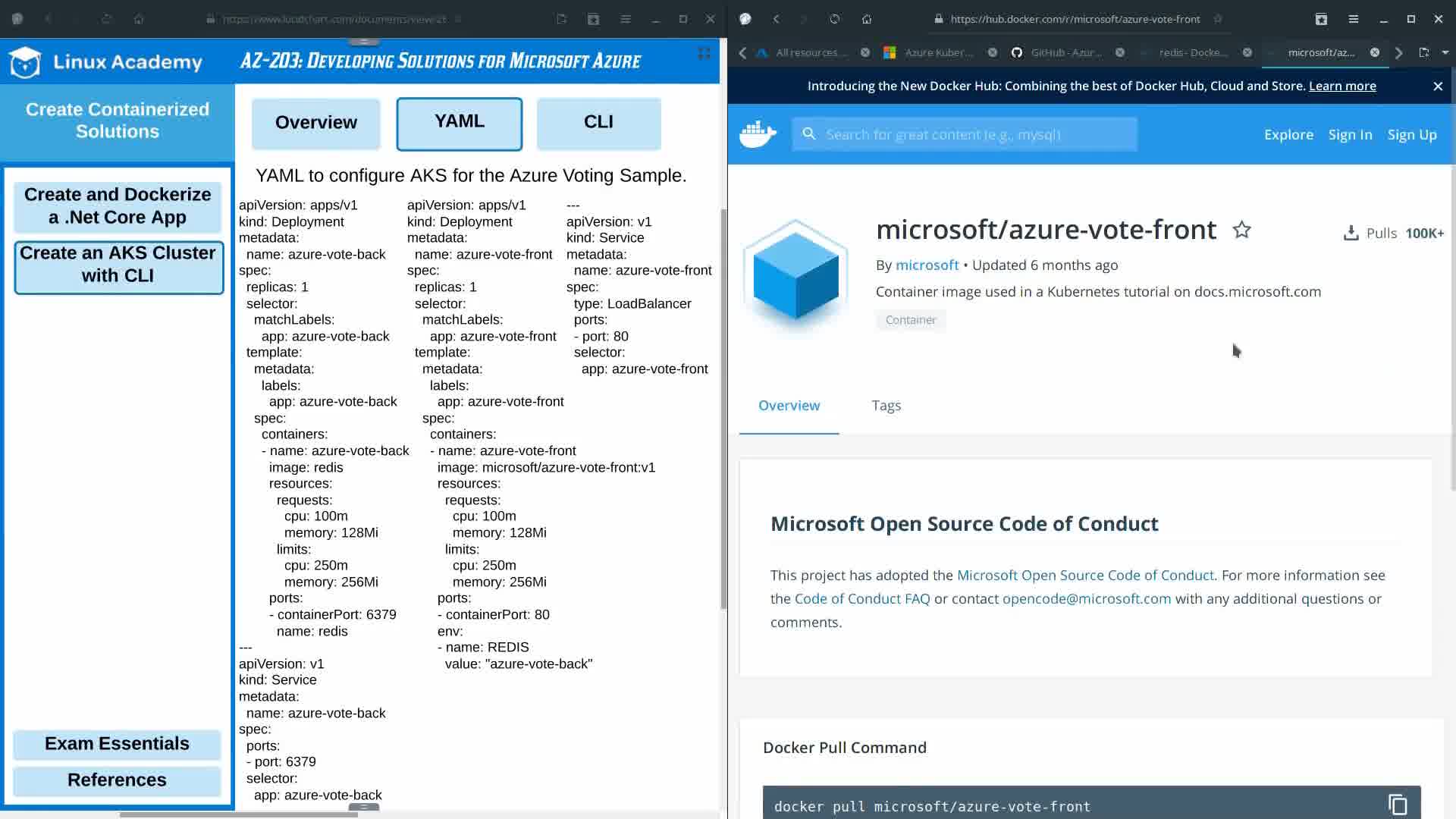Go to browser home page
The height and width of the screenshot is (819, 1456).
[x=866, y=19]
